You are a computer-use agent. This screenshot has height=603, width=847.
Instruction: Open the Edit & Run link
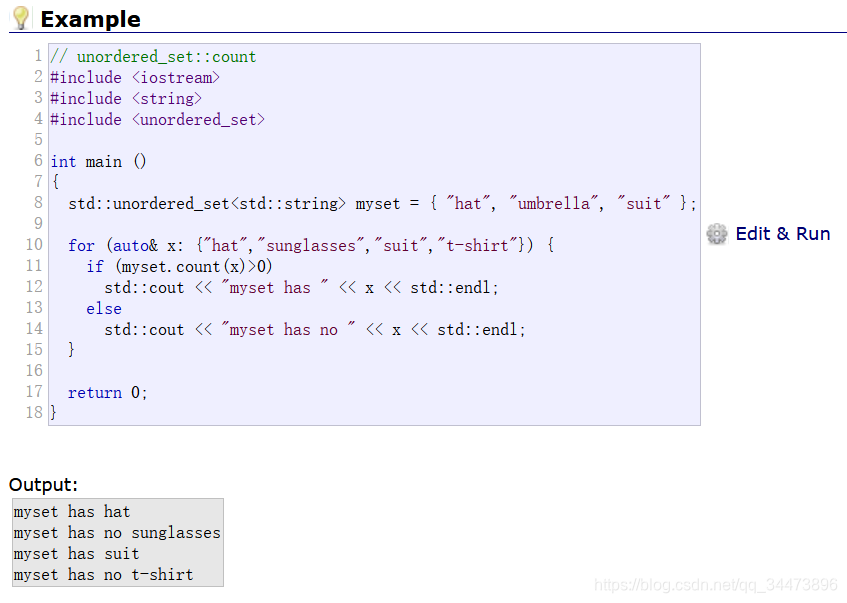783,234
